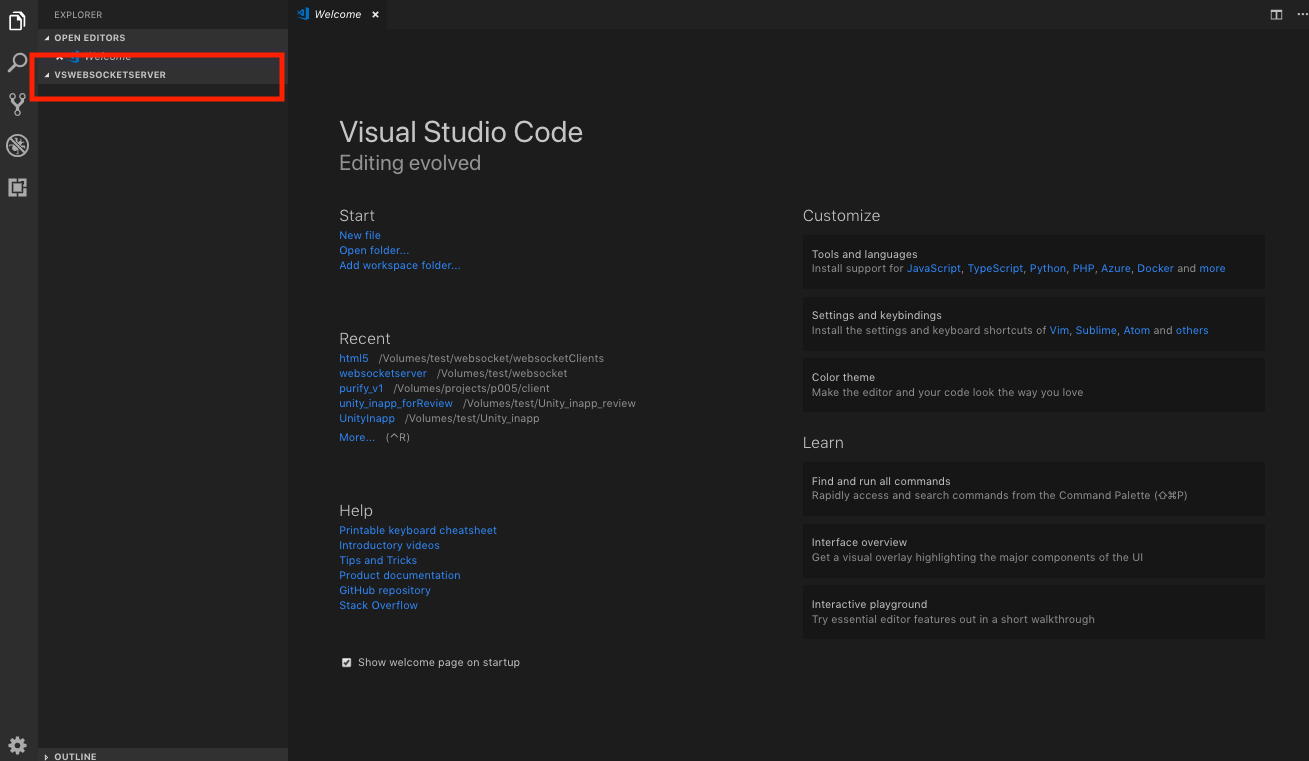Open the Source Control view icon
The height and width of the screenshot is (761, 1309).
coord(17,104)
